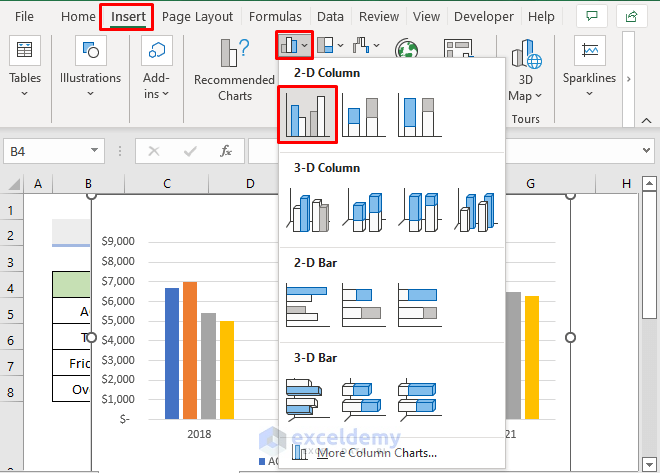Switch to the Home tab
The height and width of the screenshot is (473, 660).
(x=78, y=16)
